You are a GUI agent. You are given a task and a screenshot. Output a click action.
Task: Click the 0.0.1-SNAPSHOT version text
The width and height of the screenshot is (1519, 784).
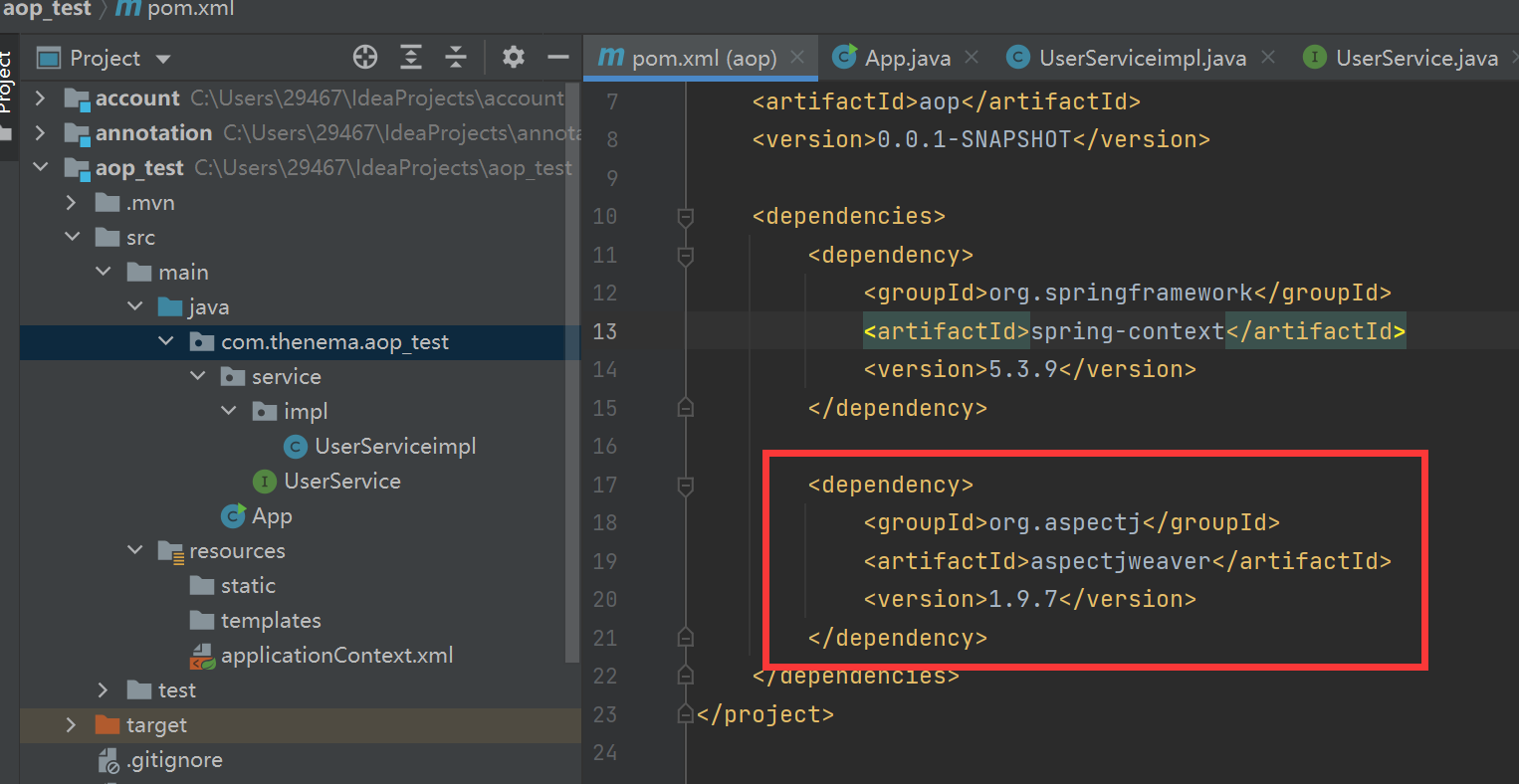974,139
